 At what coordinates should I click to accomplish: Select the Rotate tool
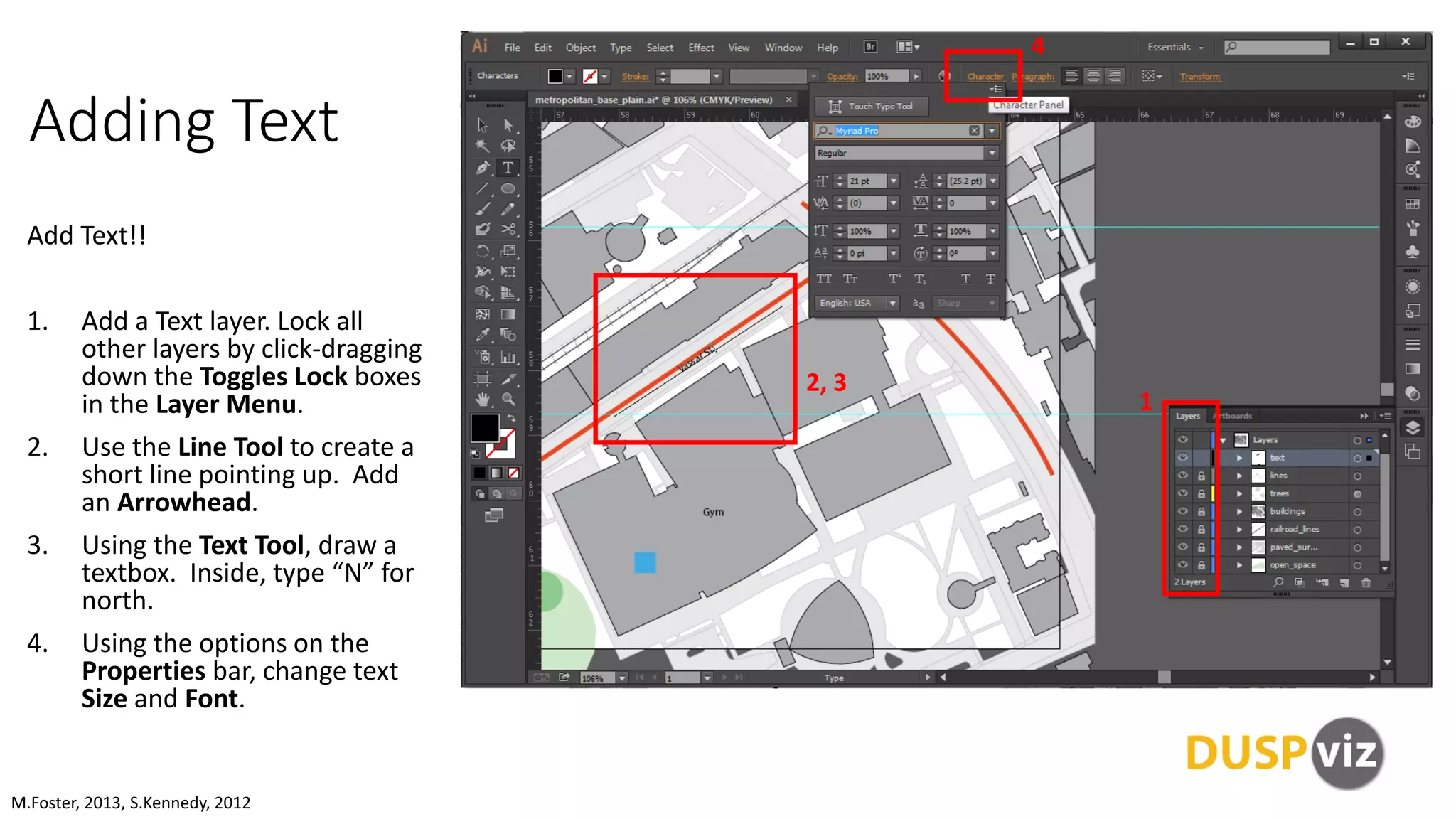(x=483, y=251)
